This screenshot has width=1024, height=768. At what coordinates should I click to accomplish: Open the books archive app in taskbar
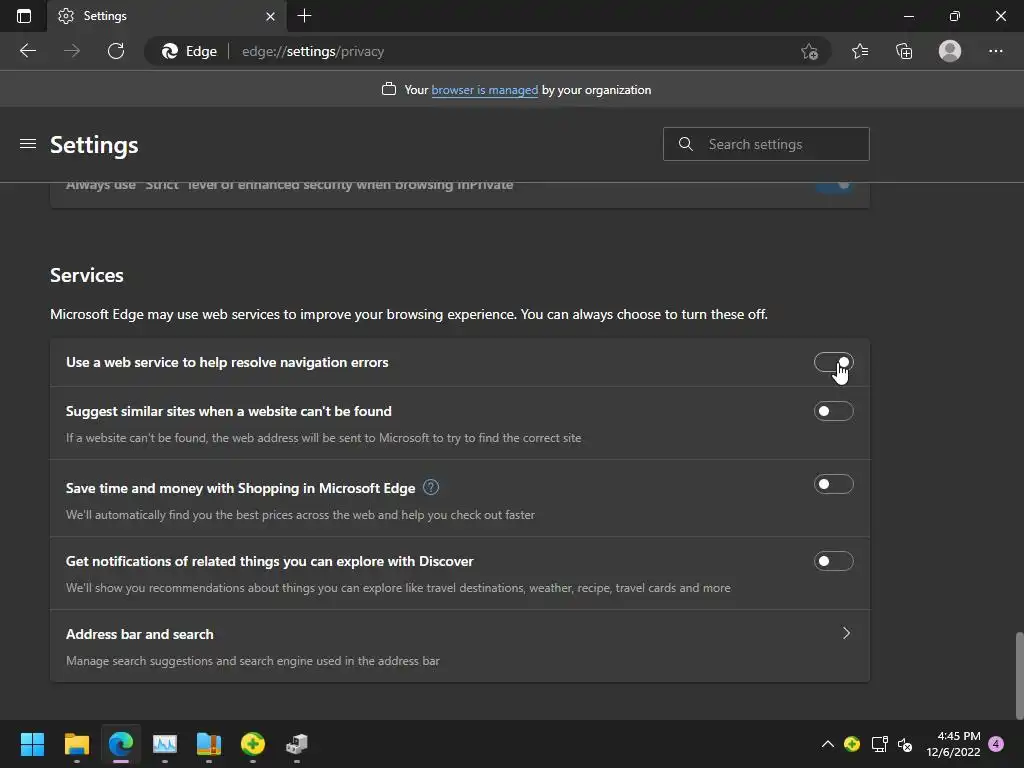coord(209,744)
